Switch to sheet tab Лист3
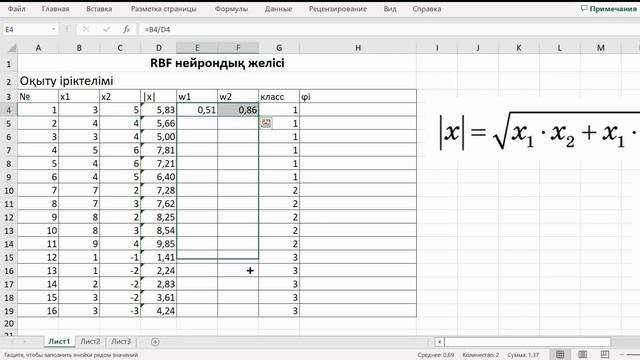 coord(121,341)
